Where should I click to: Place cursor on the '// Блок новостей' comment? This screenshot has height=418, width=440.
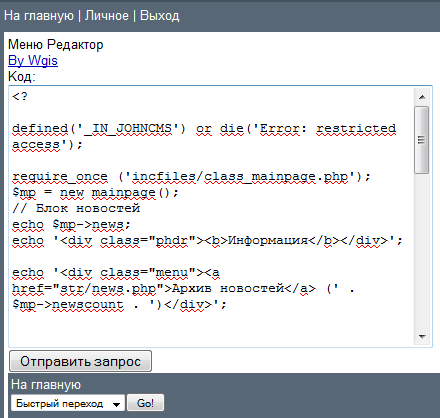76,209
